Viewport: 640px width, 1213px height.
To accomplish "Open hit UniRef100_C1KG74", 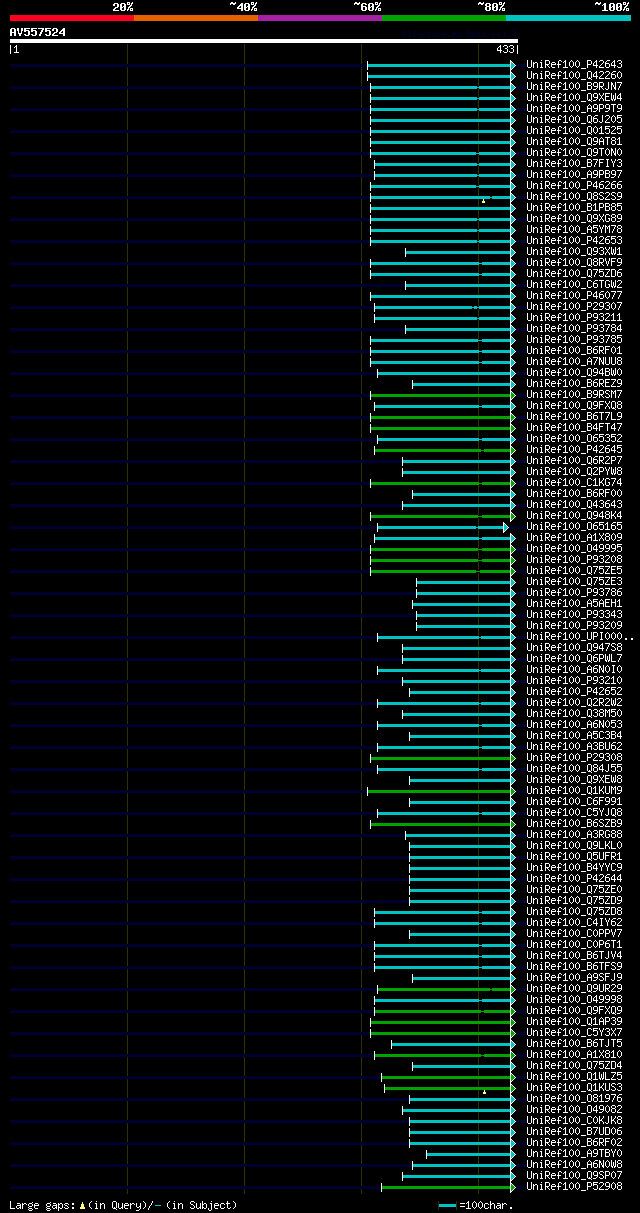I will point(574,482).
